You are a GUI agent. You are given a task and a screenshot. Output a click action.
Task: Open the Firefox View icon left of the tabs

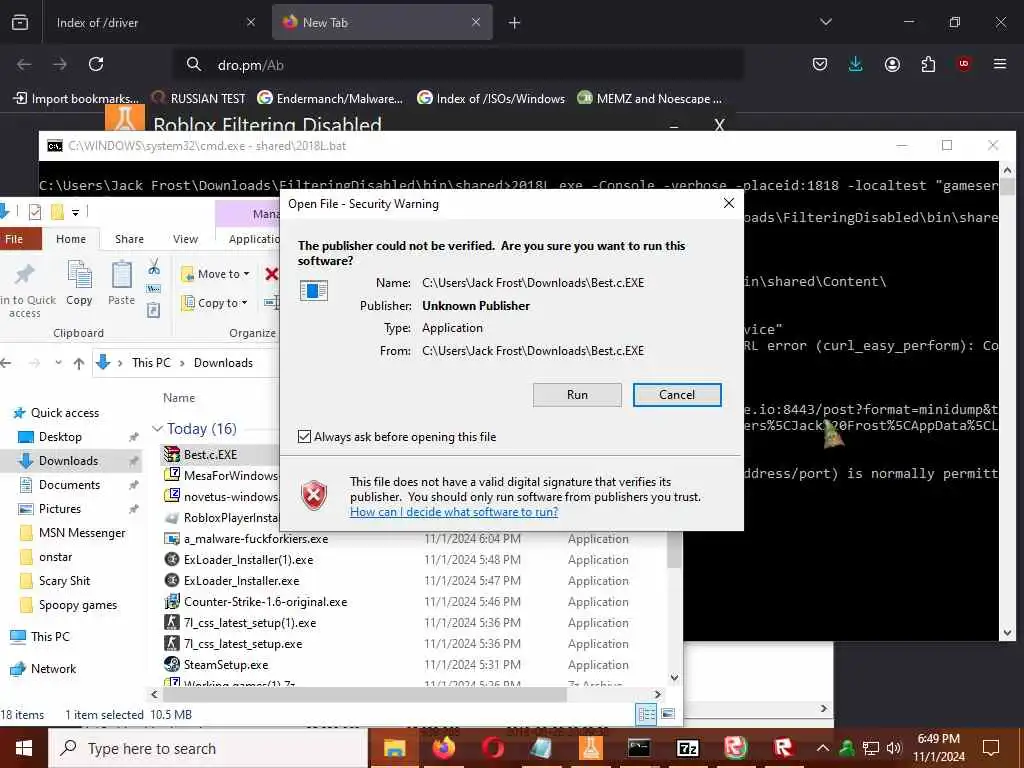20,22
